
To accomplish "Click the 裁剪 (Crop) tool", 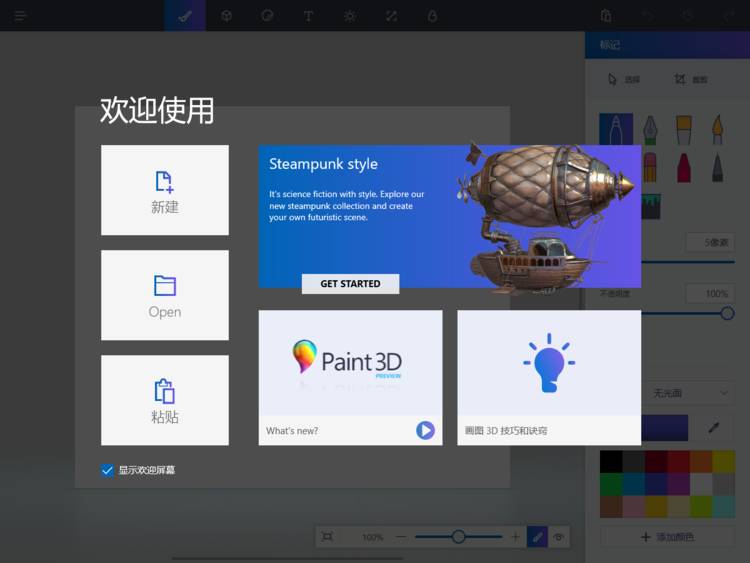I will [690, 79].
